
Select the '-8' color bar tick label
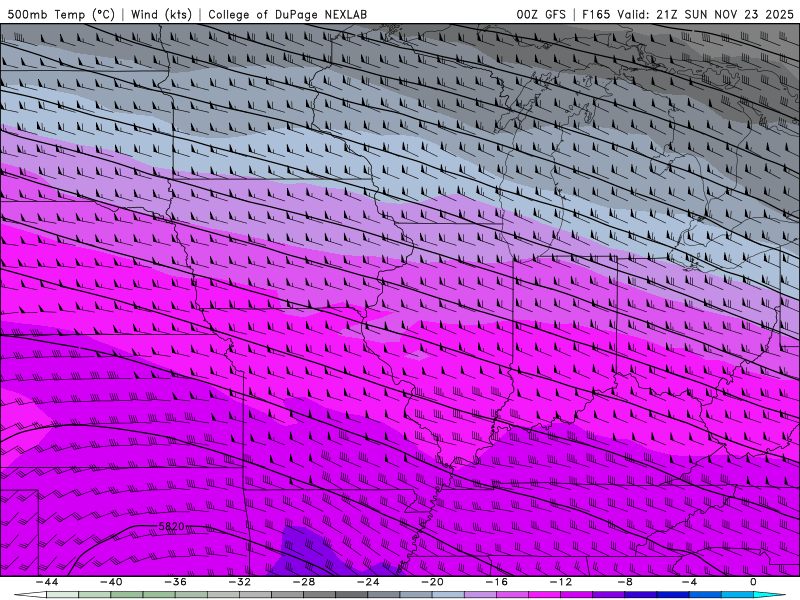point(625,582)
